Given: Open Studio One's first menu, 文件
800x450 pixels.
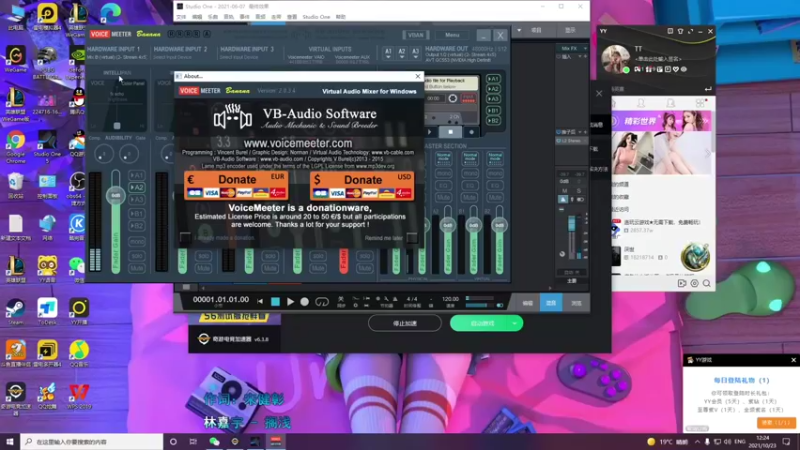Looking at the screenshot, I should pos(181,17).
